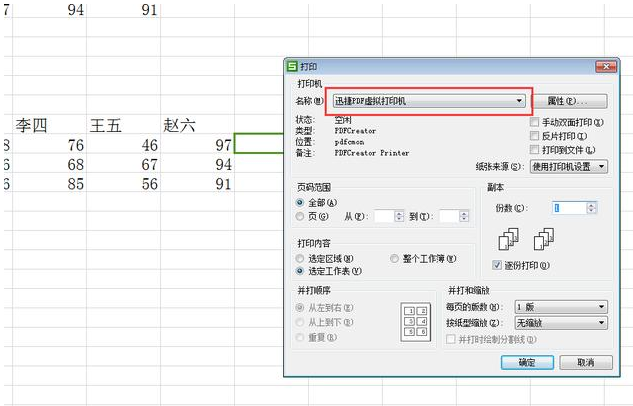Click the collated copies icon
The image size is (633, 406).
click(x=508, y=239)
